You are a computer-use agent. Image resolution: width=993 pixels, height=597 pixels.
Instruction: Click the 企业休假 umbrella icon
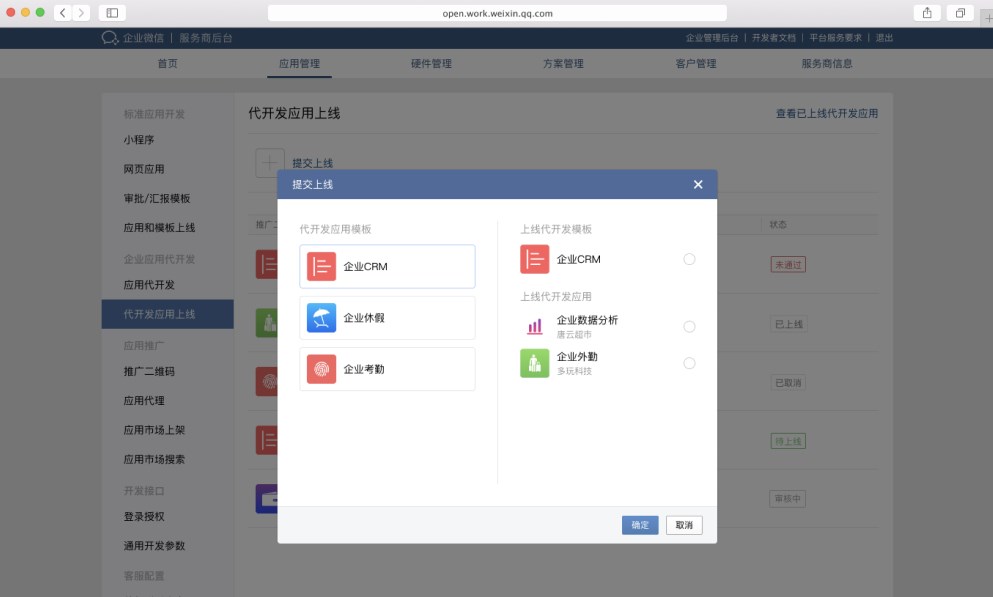pos(322,318)
